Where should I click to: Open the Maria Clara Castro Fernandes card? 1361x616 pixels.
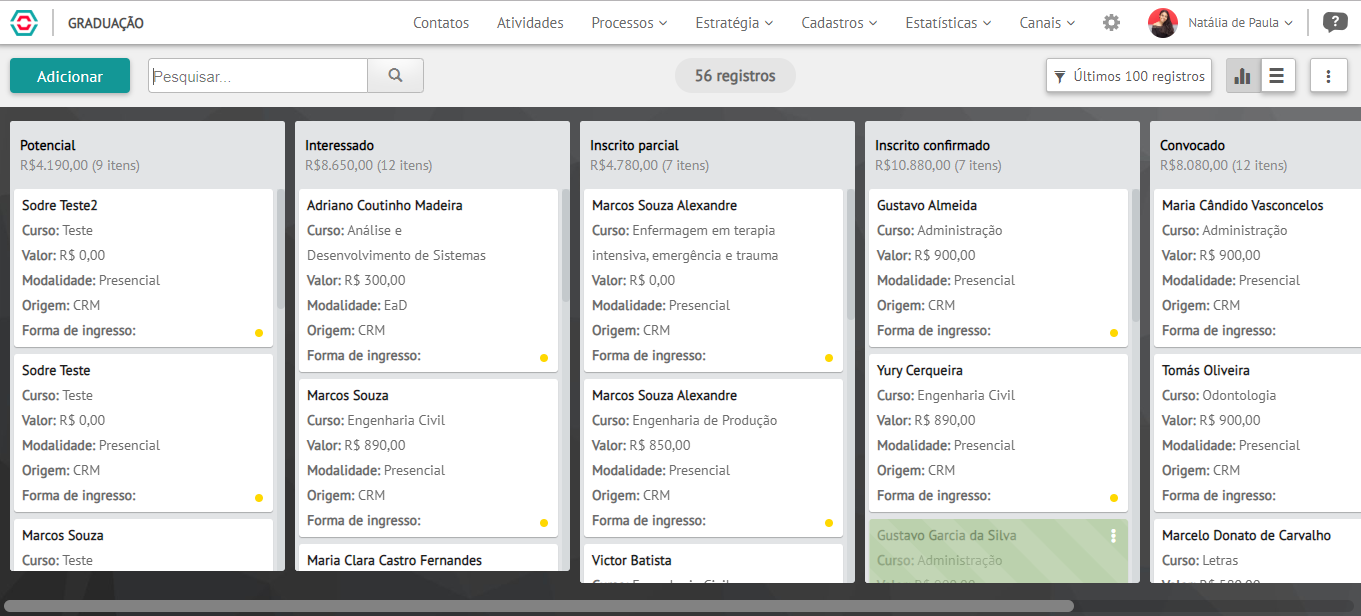click(428, 557)
